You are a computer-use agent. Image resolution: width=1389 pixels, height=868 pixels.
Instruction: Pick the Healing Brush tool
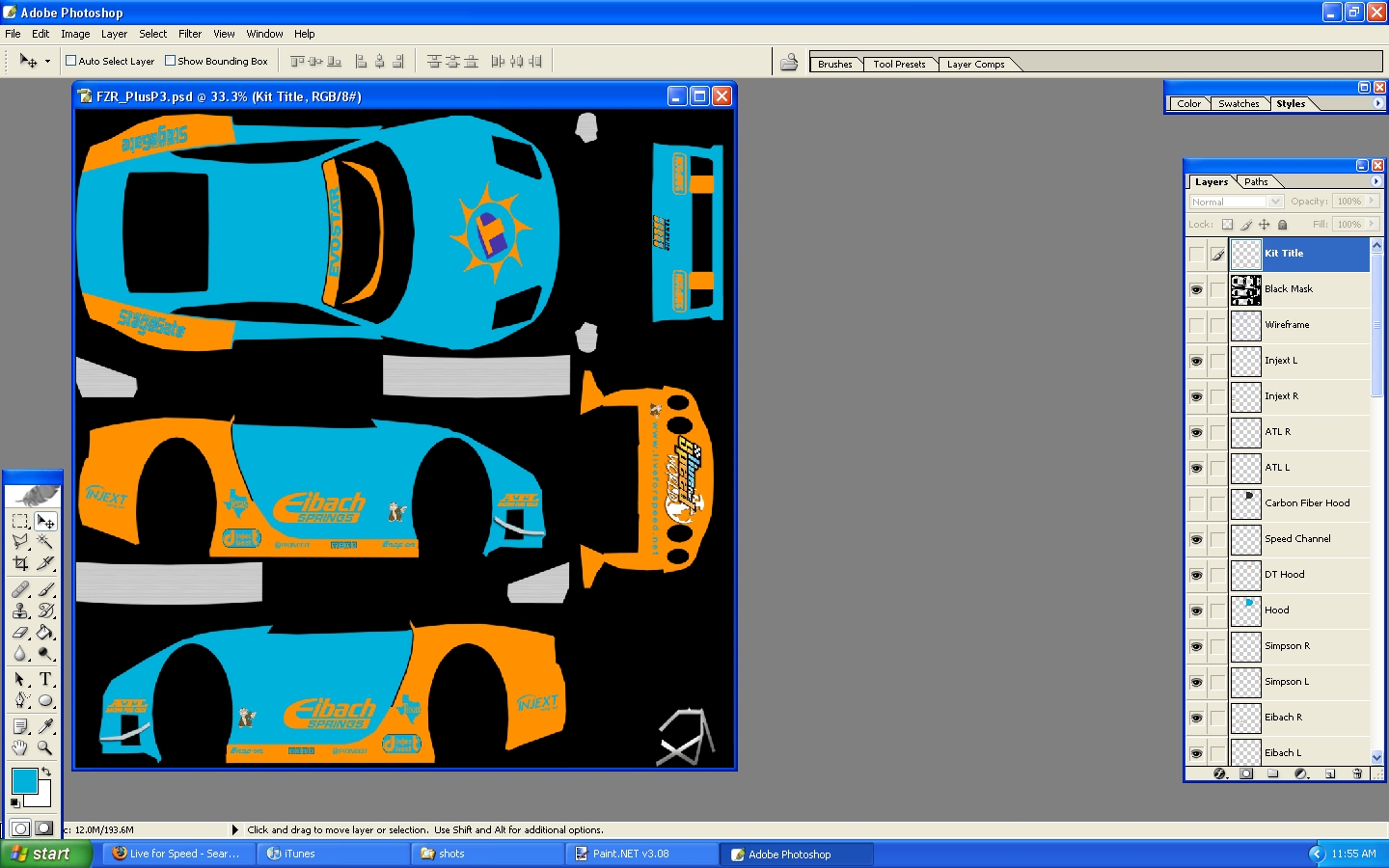20,589
